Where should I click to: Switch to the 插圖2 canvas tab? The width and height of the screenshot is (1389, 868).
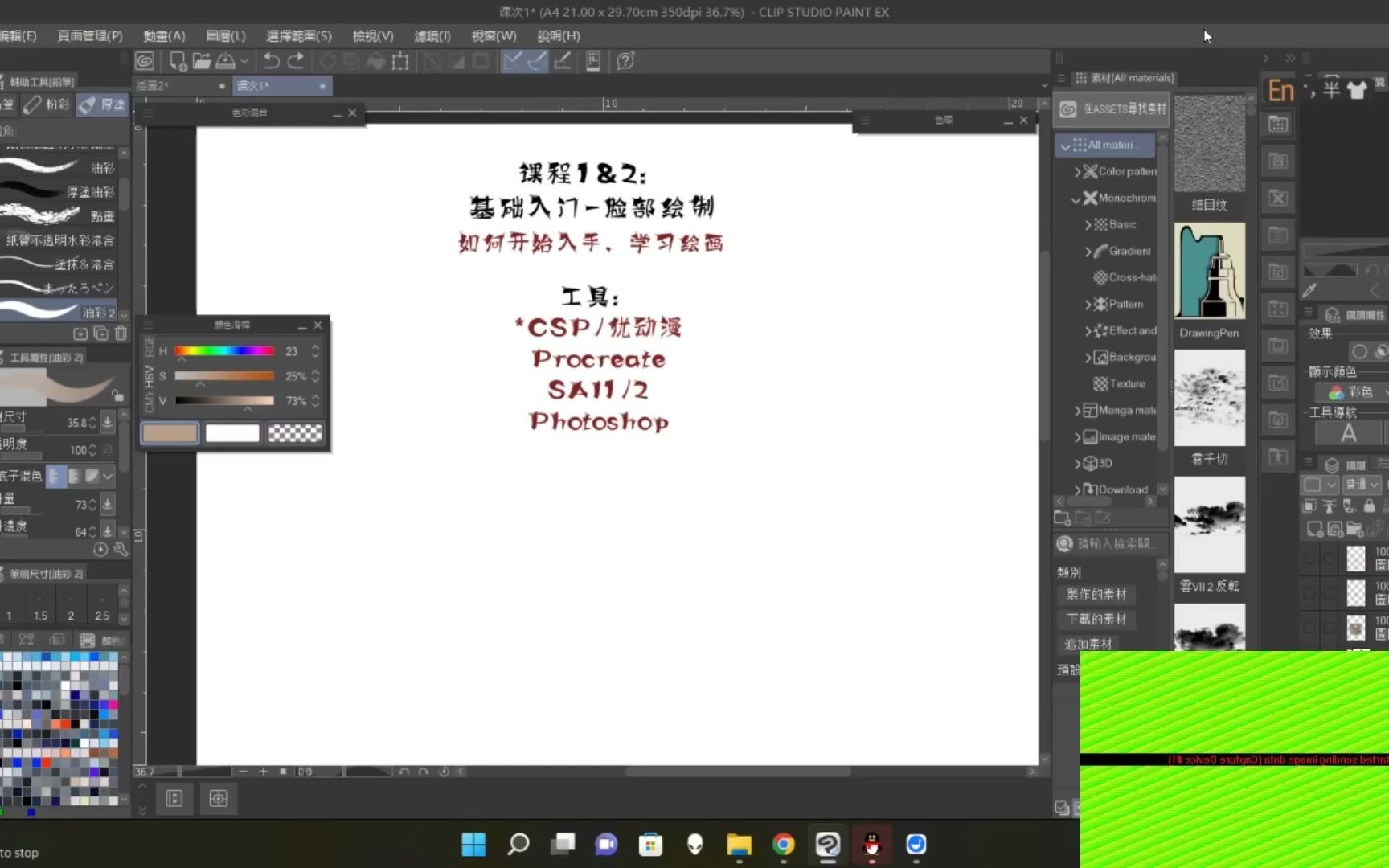[x=181, y=86]
